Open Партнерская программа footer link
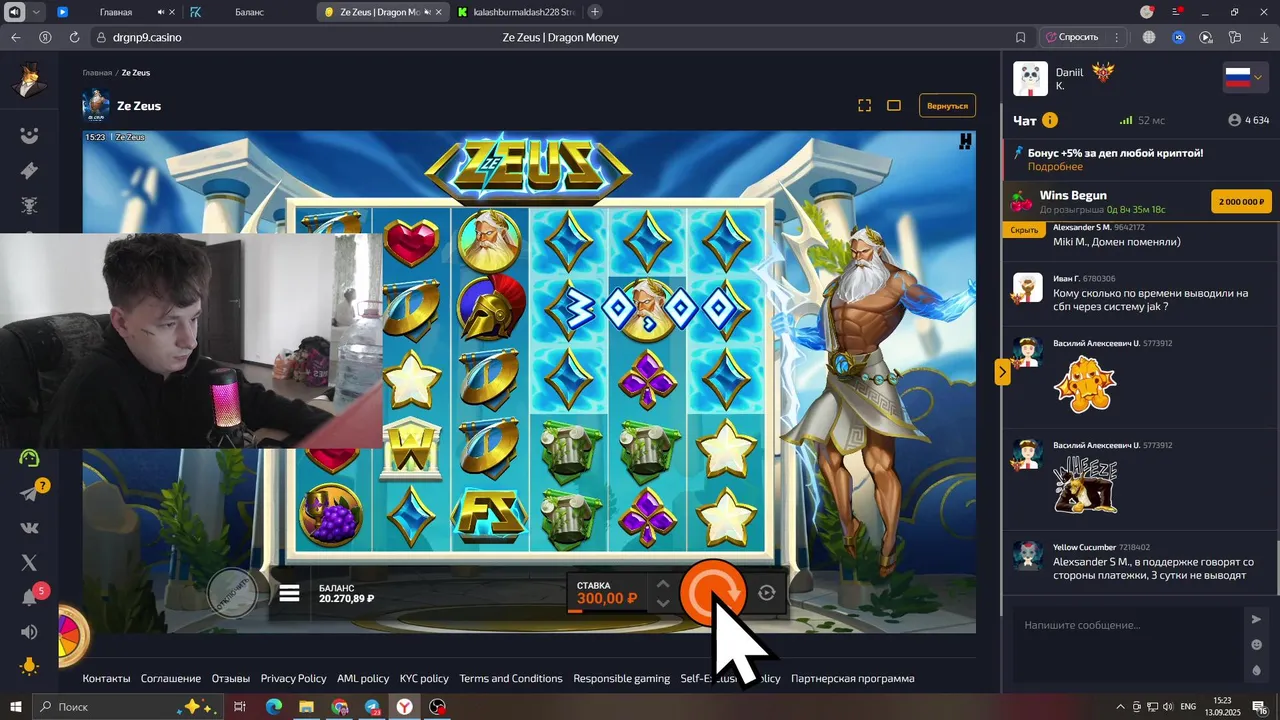The height and width of the screenshot is (720, 1280). 852,678
